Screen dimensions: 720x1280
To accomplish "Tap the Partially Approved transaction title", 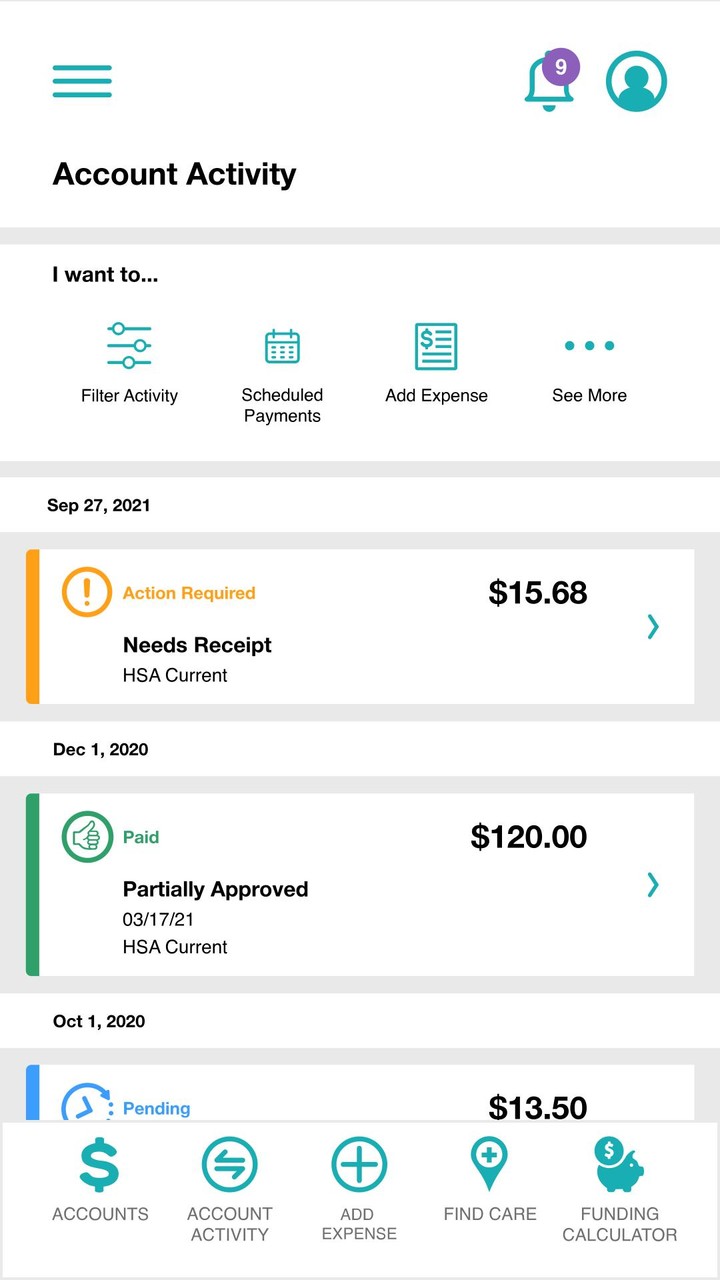I will pyautogui.click(x=215, y=889).
